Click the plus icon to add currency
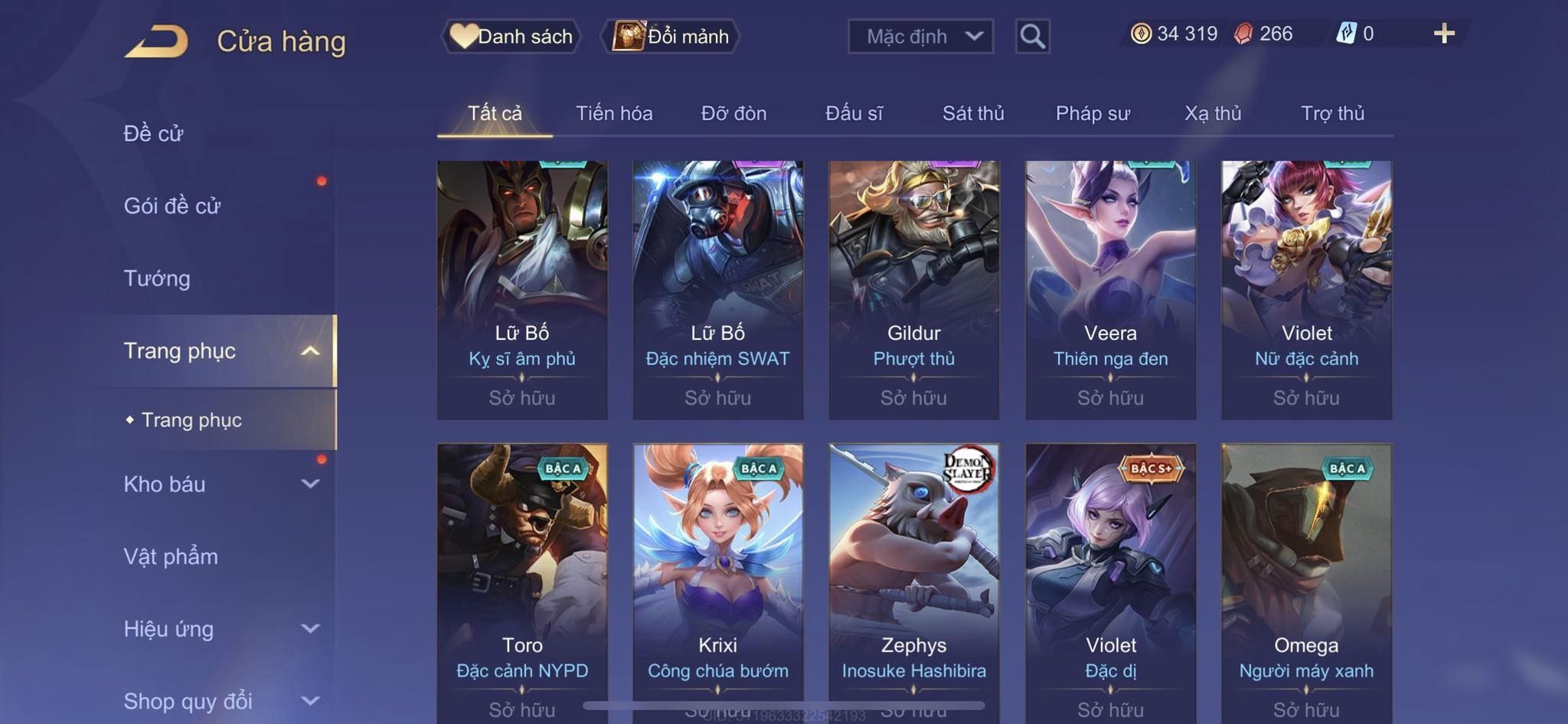 click(x=1444, y=34)
